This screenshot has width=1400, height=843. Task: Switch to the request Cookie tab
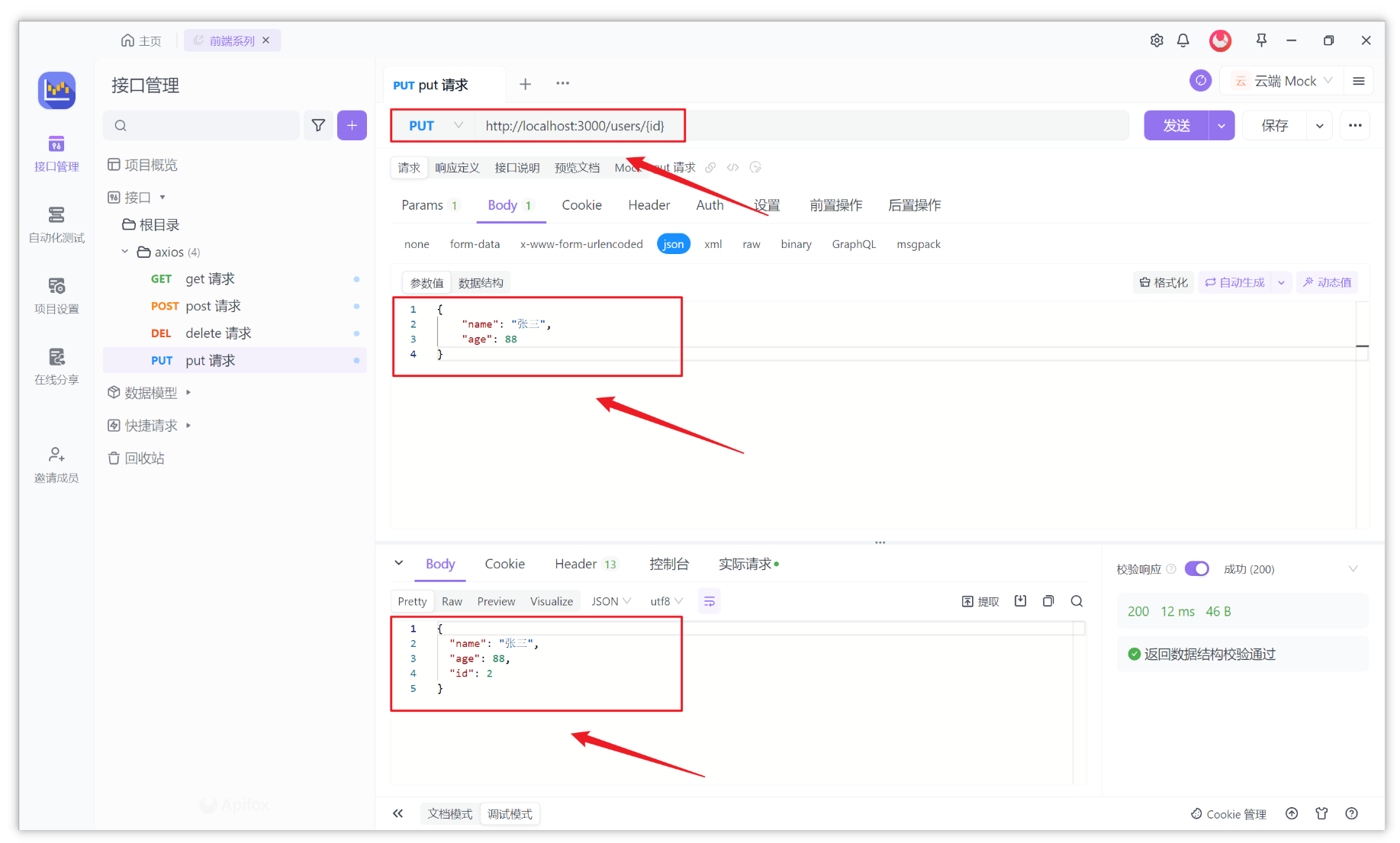coord(581,205)
